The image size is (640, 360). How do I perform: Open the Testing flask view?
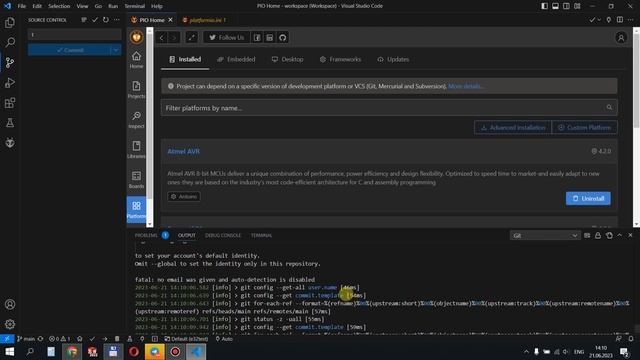pos(10,123)
